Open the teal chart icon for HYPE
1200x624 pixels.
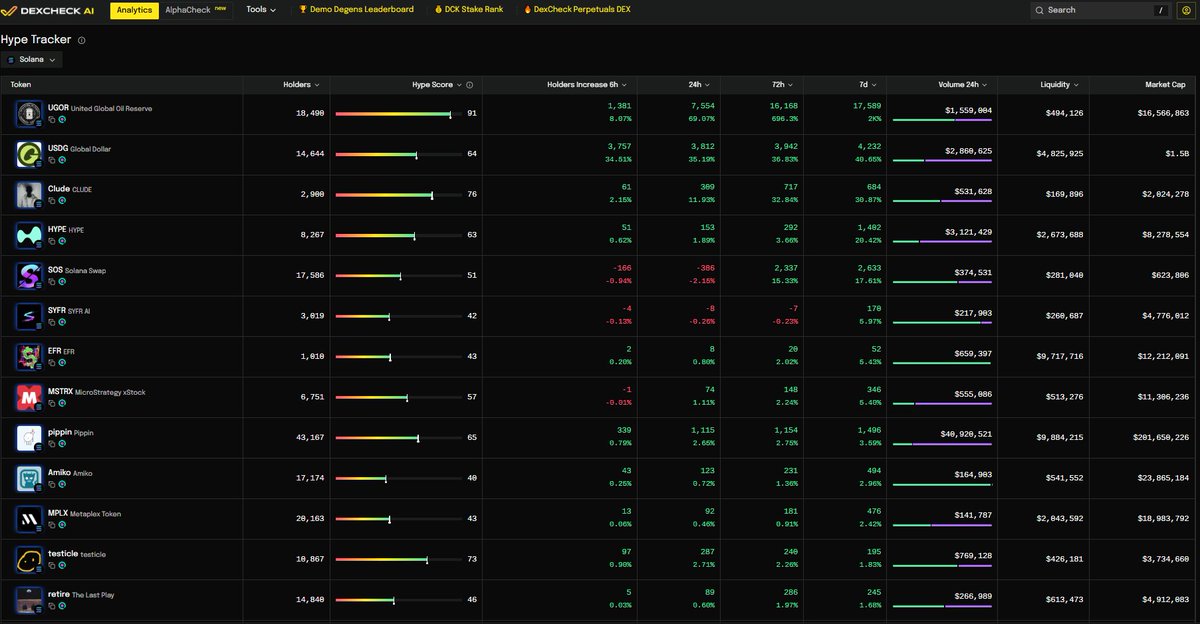click(62, 239)
